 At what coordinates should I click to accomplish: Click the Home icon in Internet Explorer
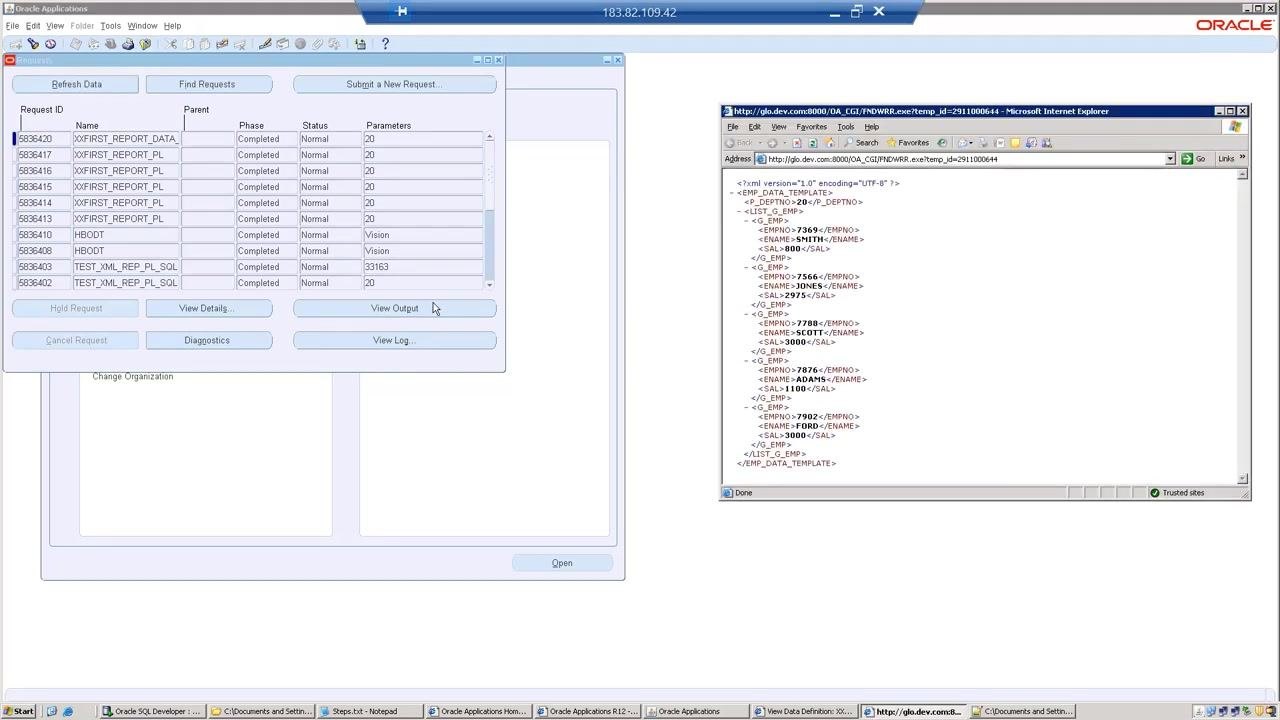coord(829,143)
